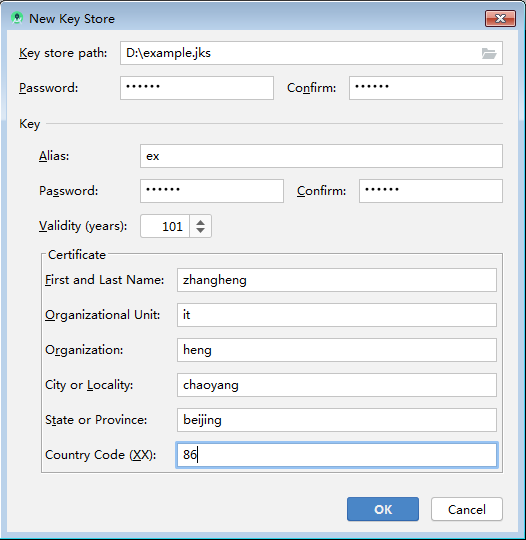526x540 pixels.
Task: Click the Organizational Unit field
Action: point(337,315)
